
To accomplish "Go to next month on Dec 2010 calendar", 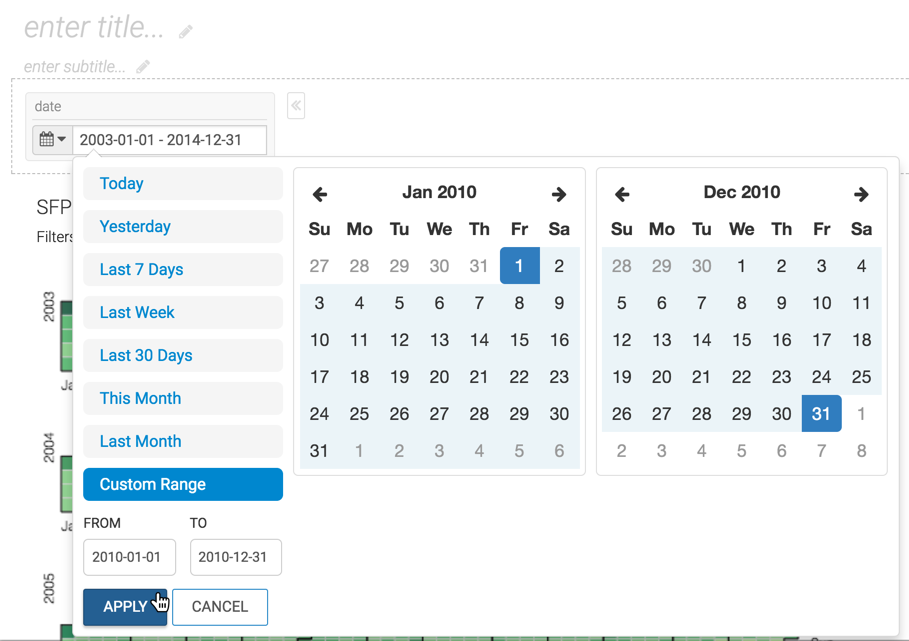I will pos(861,194).
